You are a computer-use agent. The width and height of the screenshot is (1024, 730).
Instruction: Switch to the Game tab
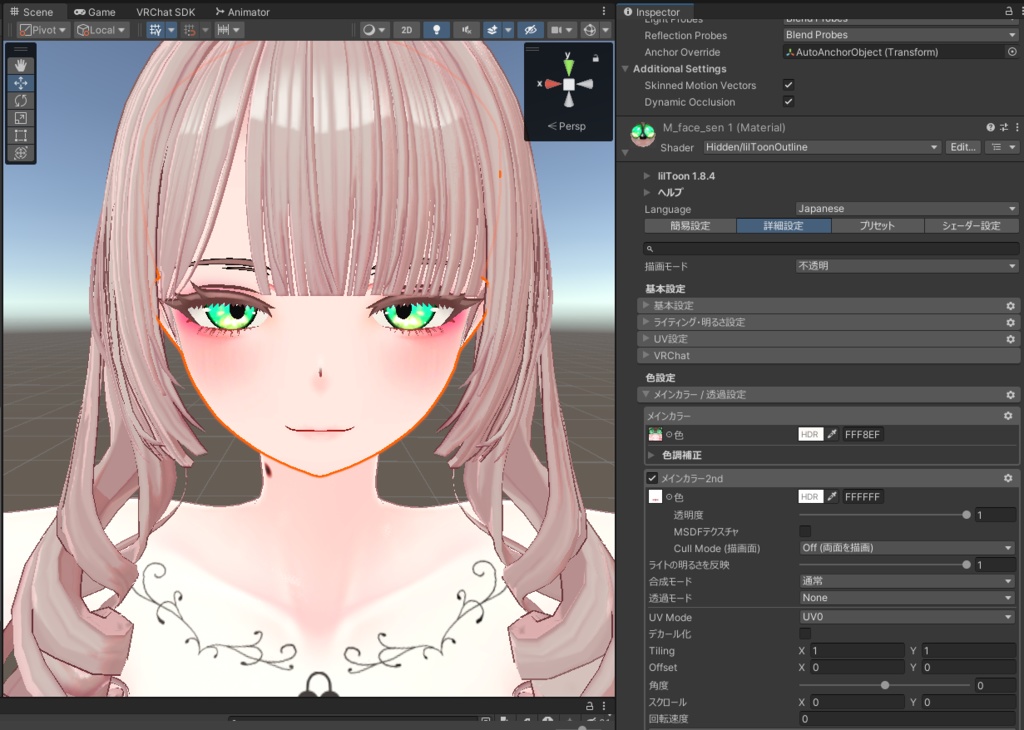95,11
